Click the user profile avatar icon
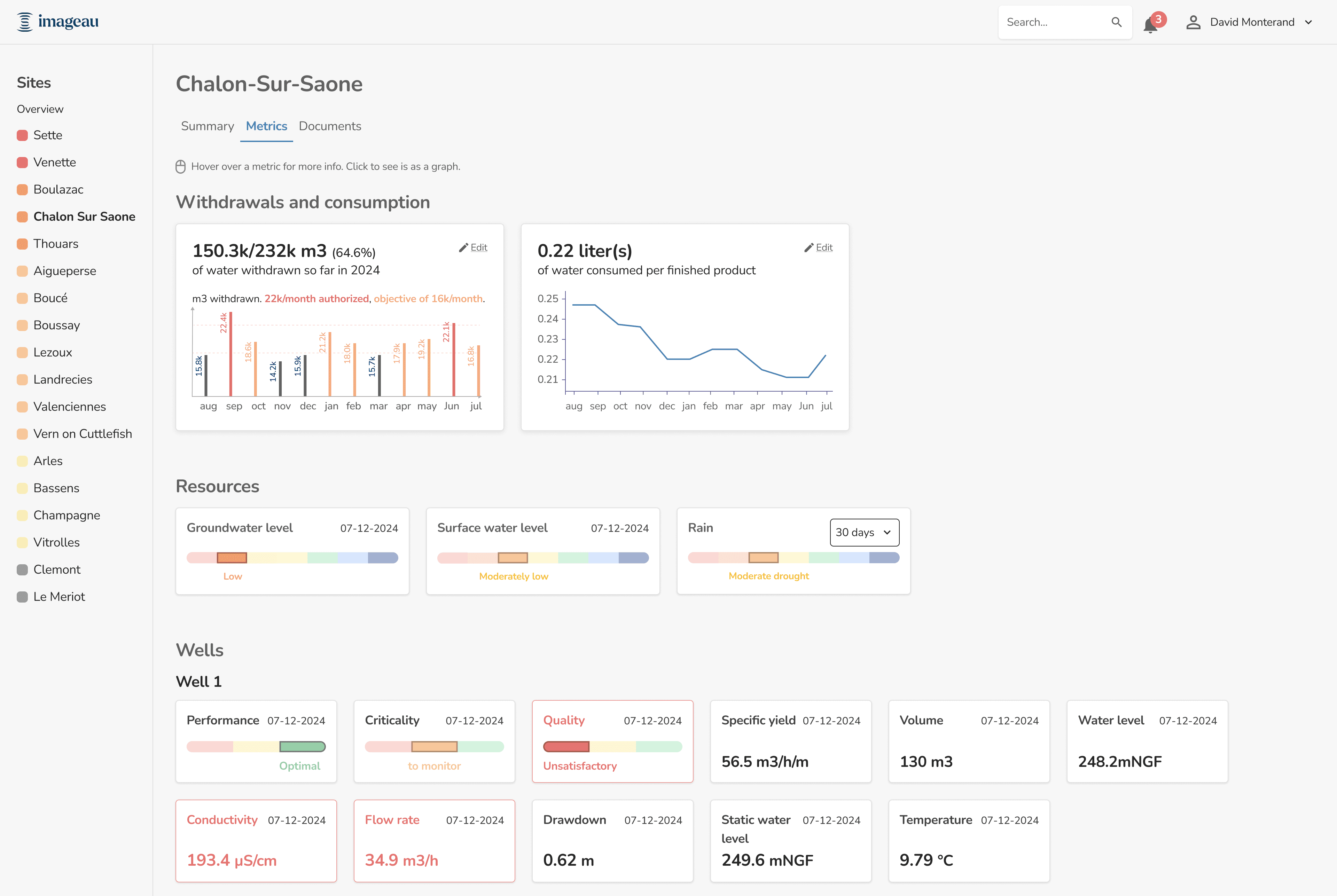The width and height of the screenshot is (1337, 896). 1193,22
